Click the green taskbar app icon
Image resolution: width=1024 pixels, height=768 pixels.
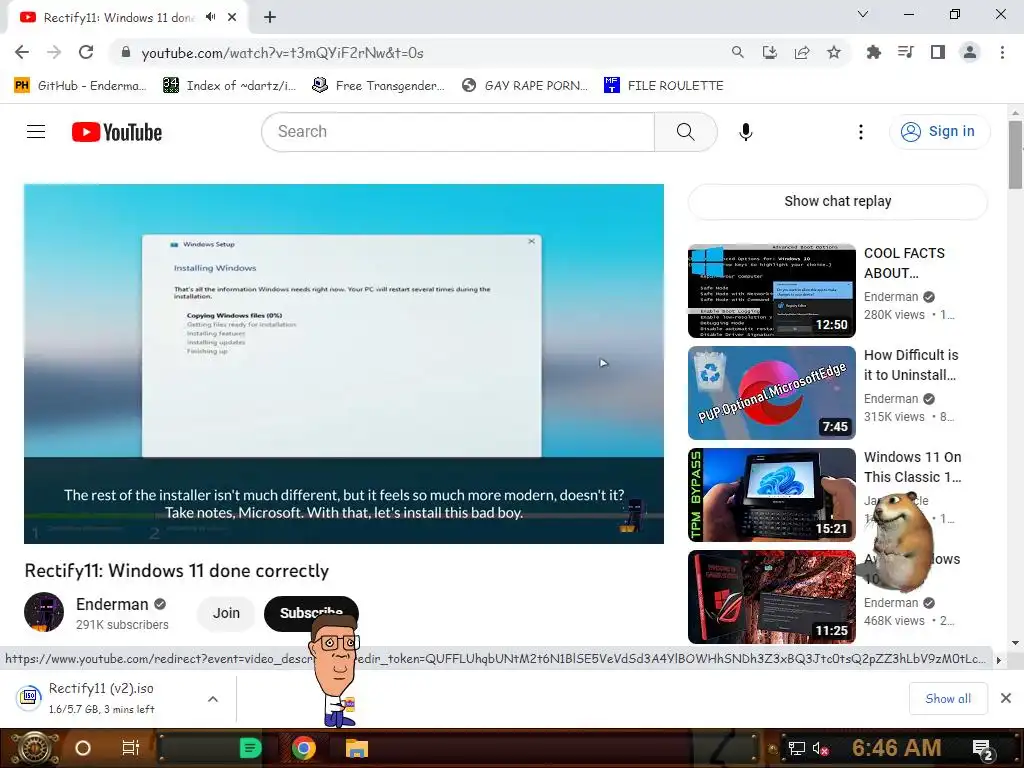[x=250, y=748]
